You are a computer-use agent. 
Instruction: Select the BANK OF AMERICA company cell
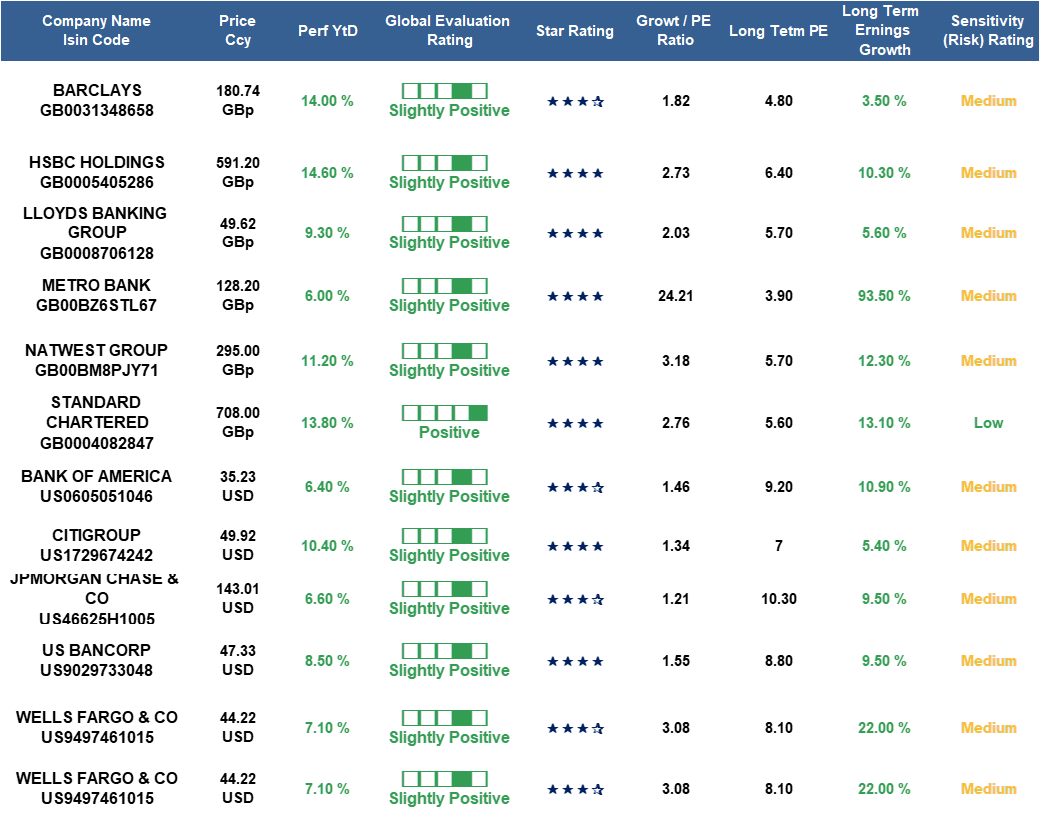point(97,486)
